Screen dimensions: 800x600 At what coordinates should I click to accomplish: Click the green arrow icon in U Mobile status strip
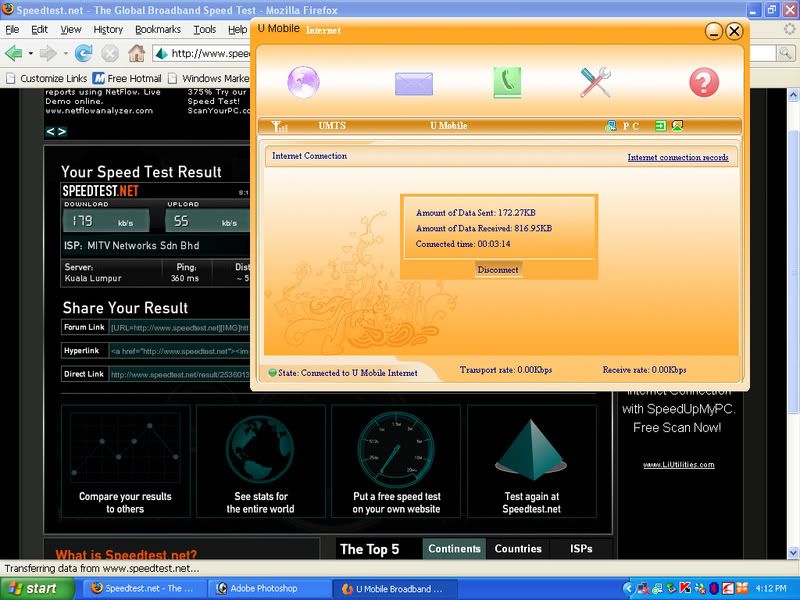660,126
